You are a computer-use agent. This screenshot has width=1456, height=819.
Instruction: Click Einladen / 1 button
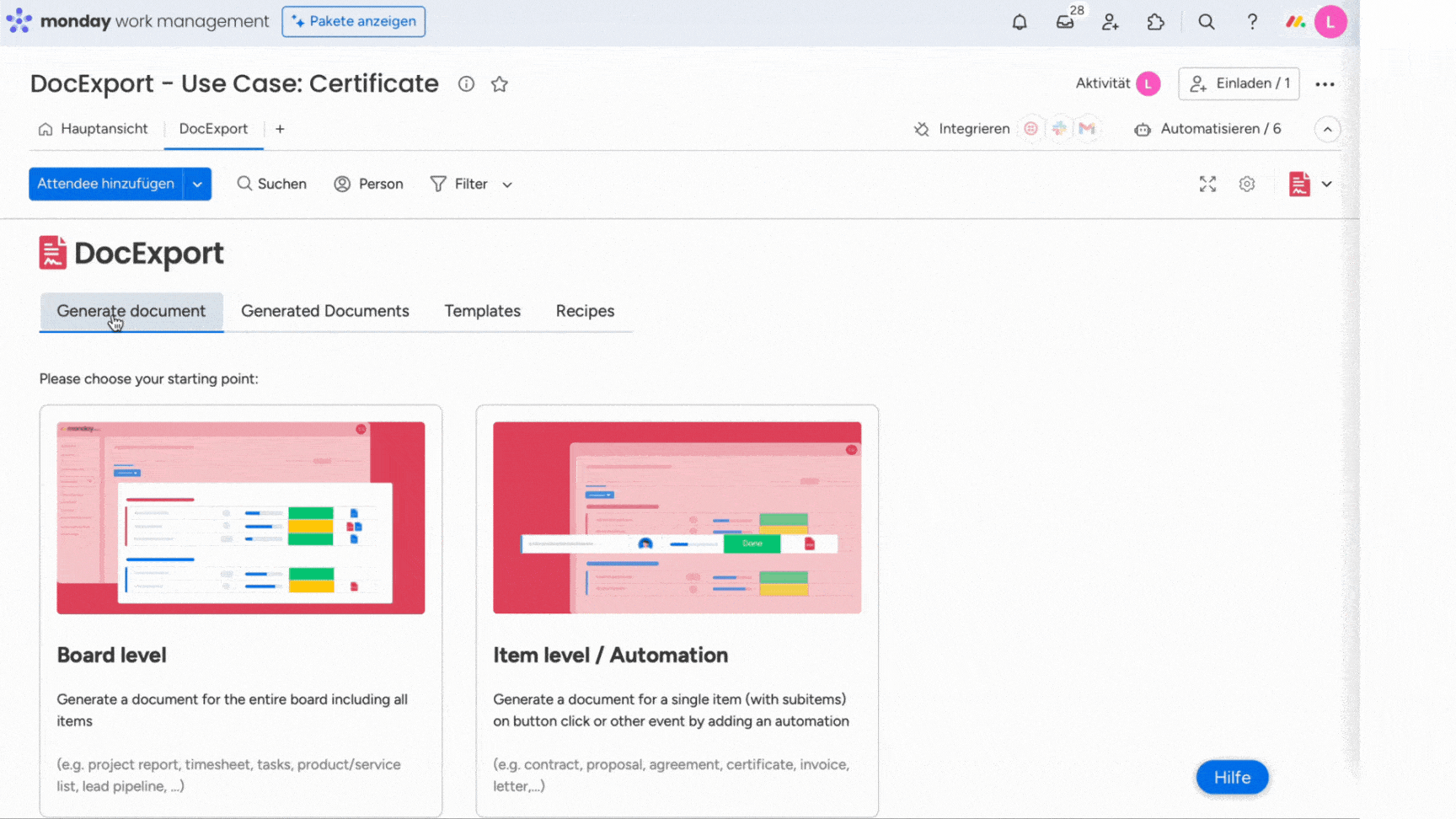coord(1239,83)
